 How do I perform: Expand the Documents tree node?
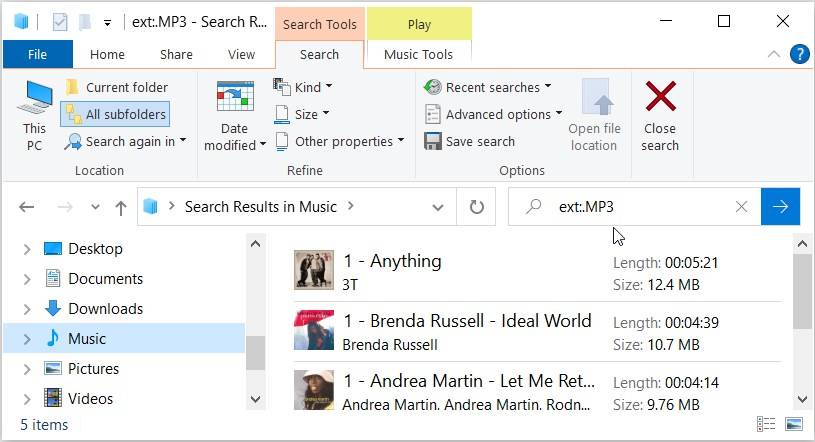click(27, 279)
